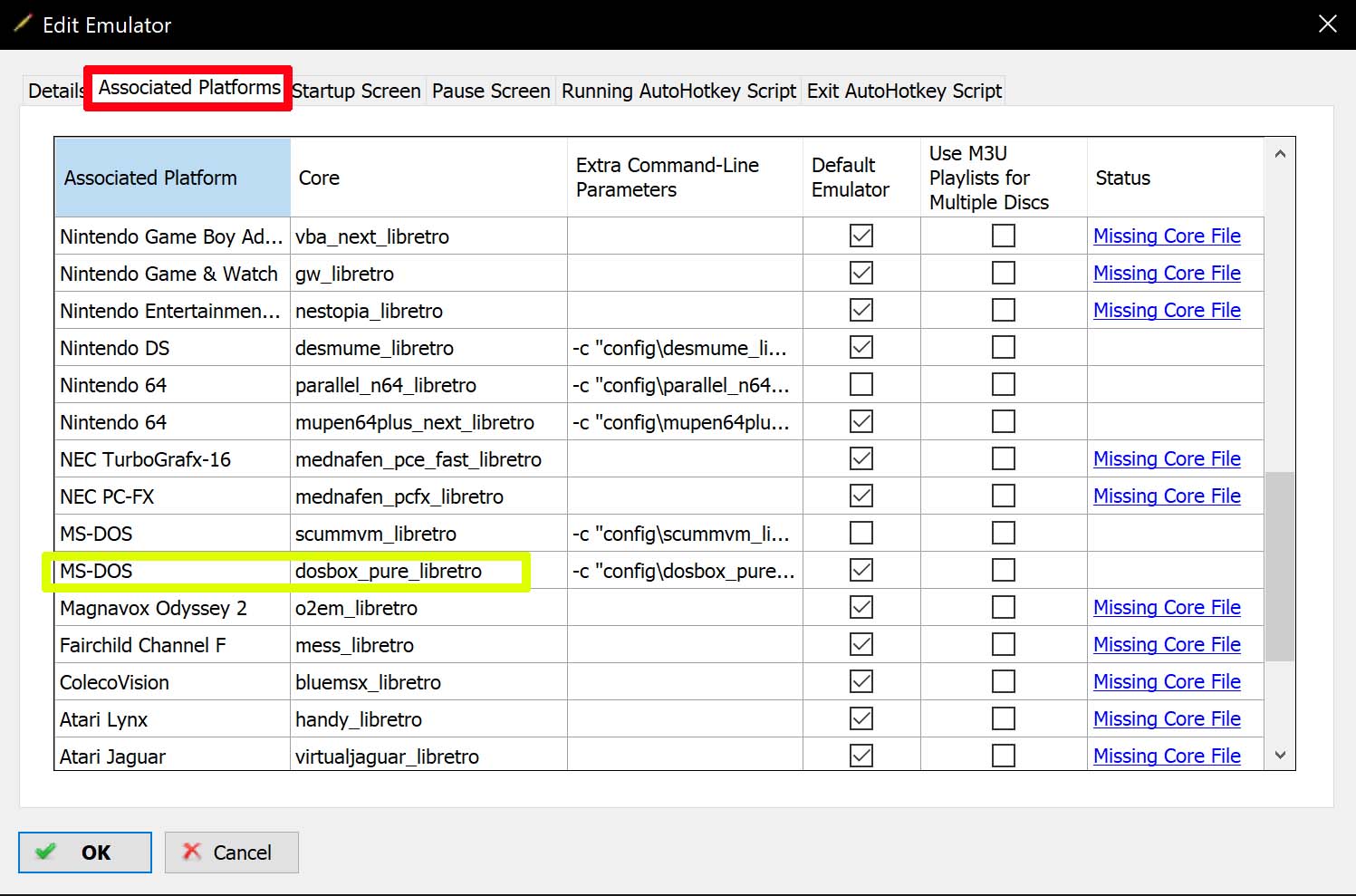This screenshot has height=896, width=1356.
Task: Open Missing Core File link for nestopia_libretro
Action: 1167,310
